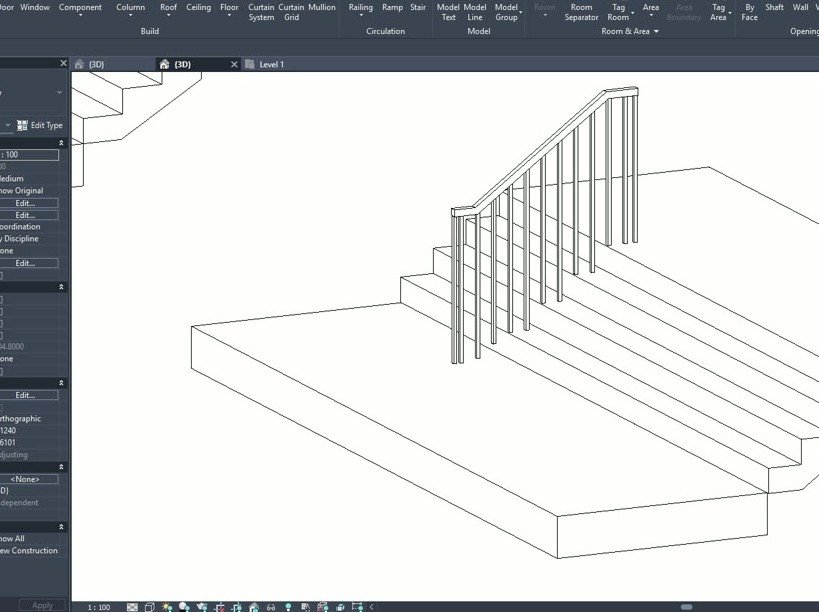Collapse the section above Show All row
The image size is (819, 612).
(61, 527)
